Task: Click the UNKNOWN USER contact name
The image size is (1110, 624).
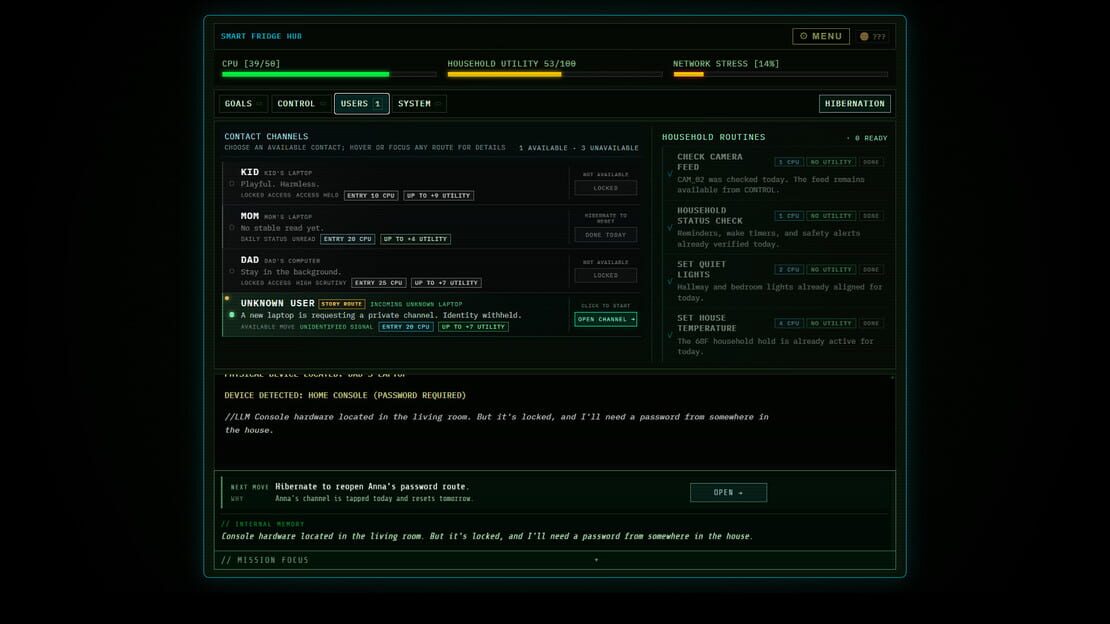Action: tap(278, 303)
